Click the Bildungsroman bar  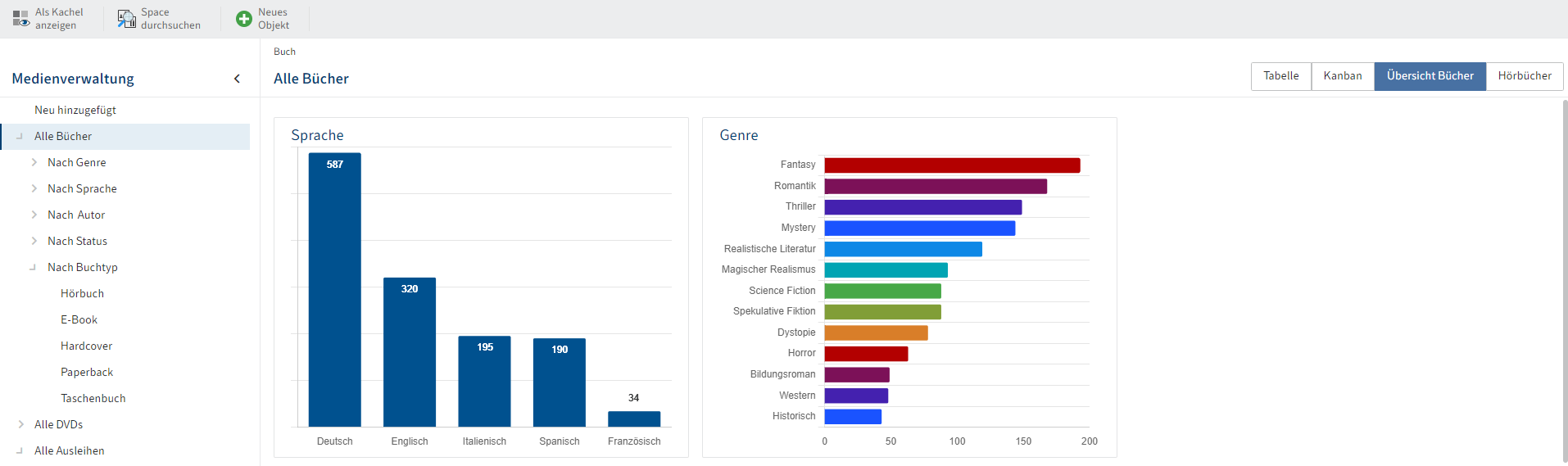click(x=857, y=375)
